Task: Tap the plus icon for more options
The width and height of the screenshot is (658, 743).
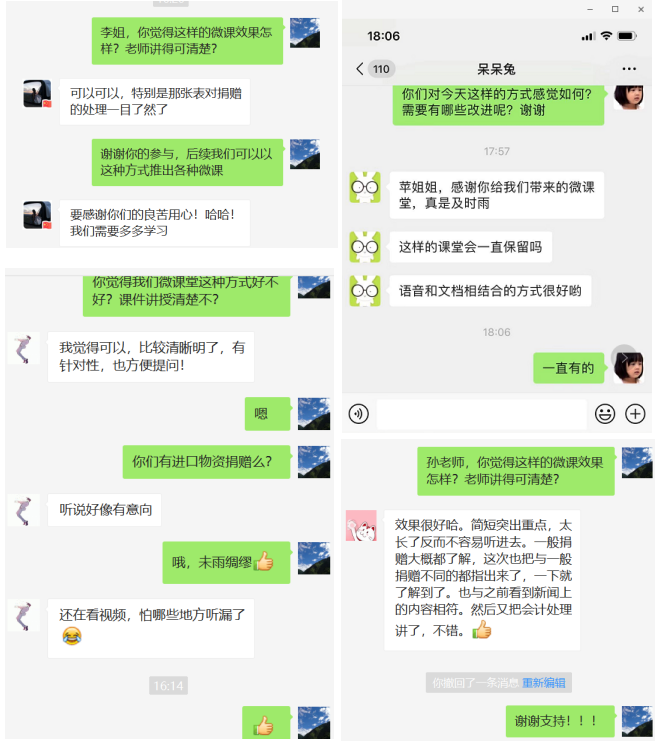Action: click(x=635, y=414)
